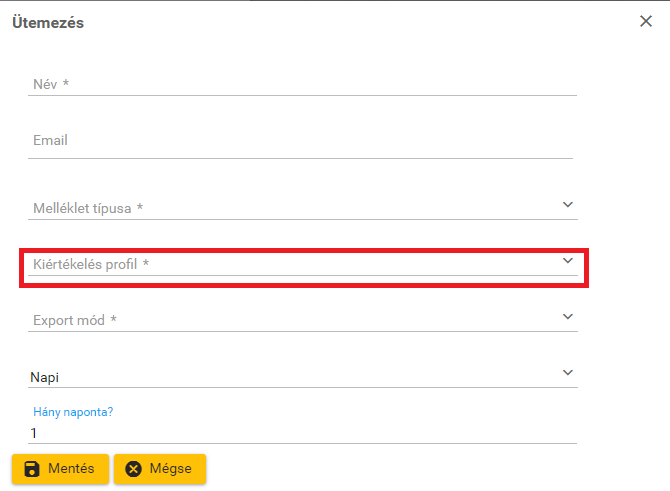This screenshot has width=670, height=491.
Task: Click the Név placeholder label text
Action: 51,84
